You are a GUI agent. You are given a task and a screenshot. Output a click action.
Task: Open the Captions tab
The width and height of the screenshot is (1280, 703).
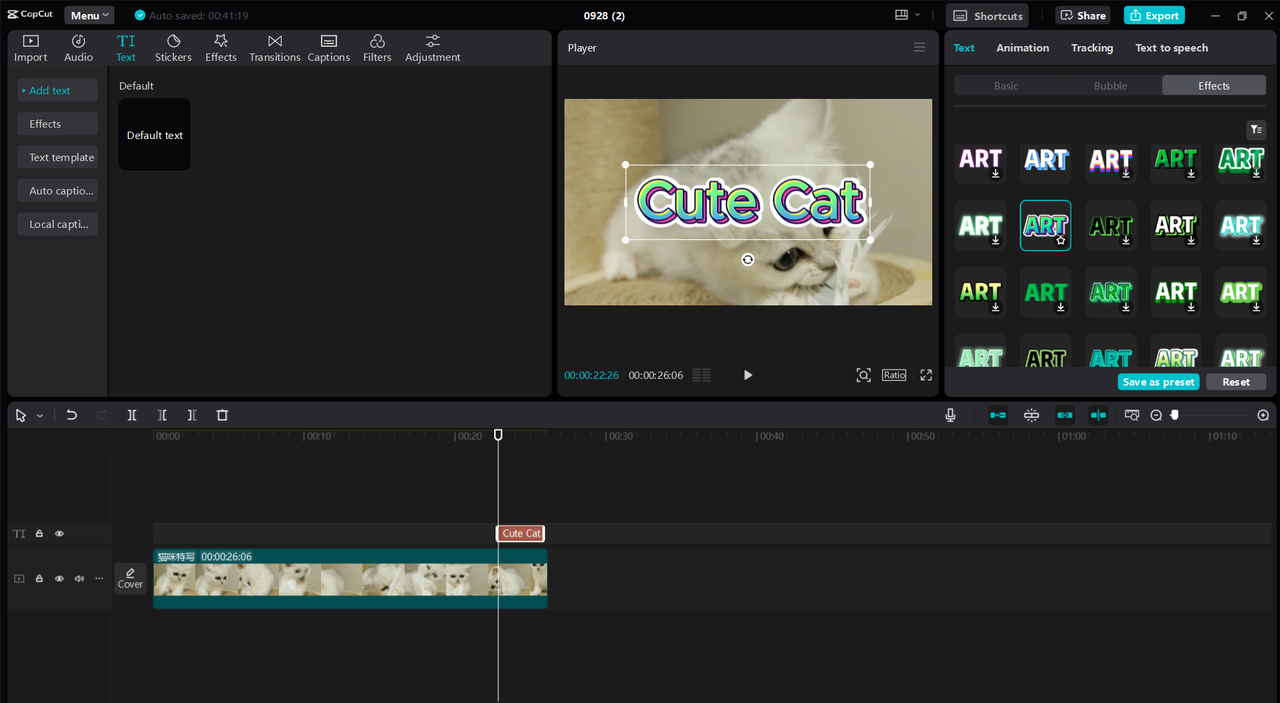point(328,48)
